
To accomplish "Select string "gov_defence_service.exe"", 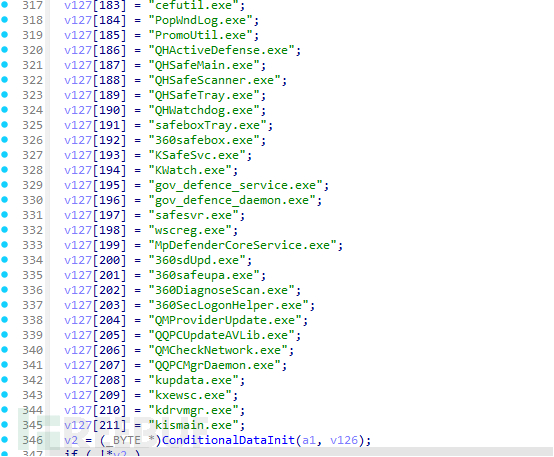I will tap(235, 185).
